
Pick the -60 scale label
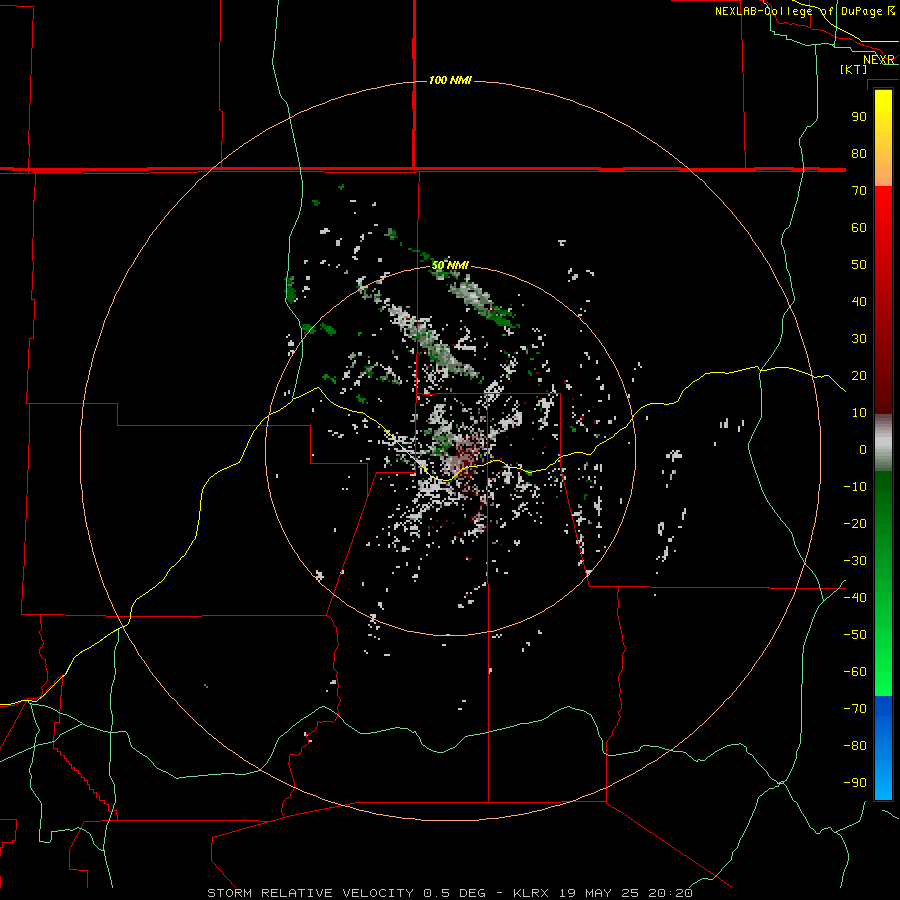click(855, 672)
